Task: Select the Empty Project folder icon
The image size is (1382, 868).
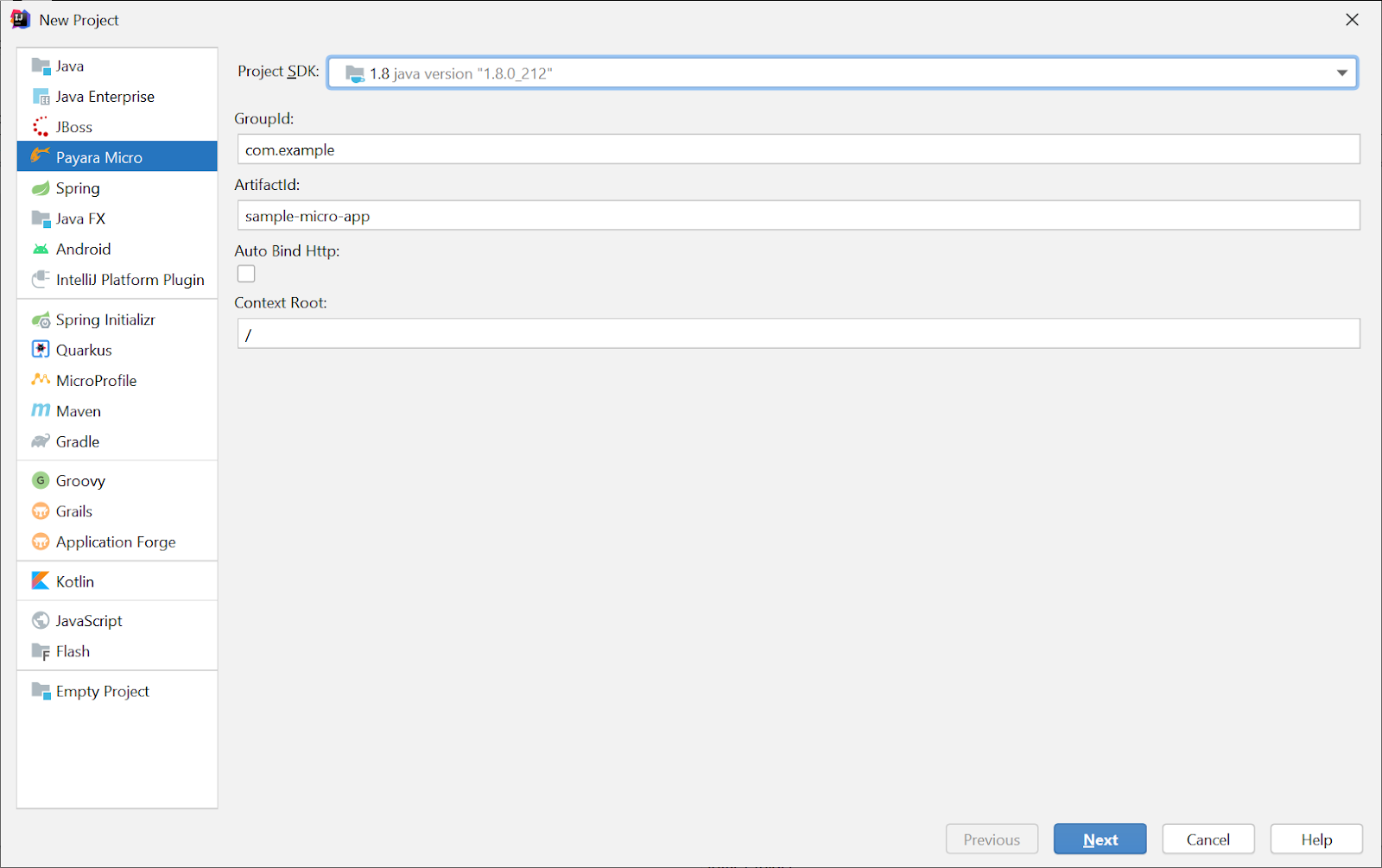Action: click(x=41, y=691)
